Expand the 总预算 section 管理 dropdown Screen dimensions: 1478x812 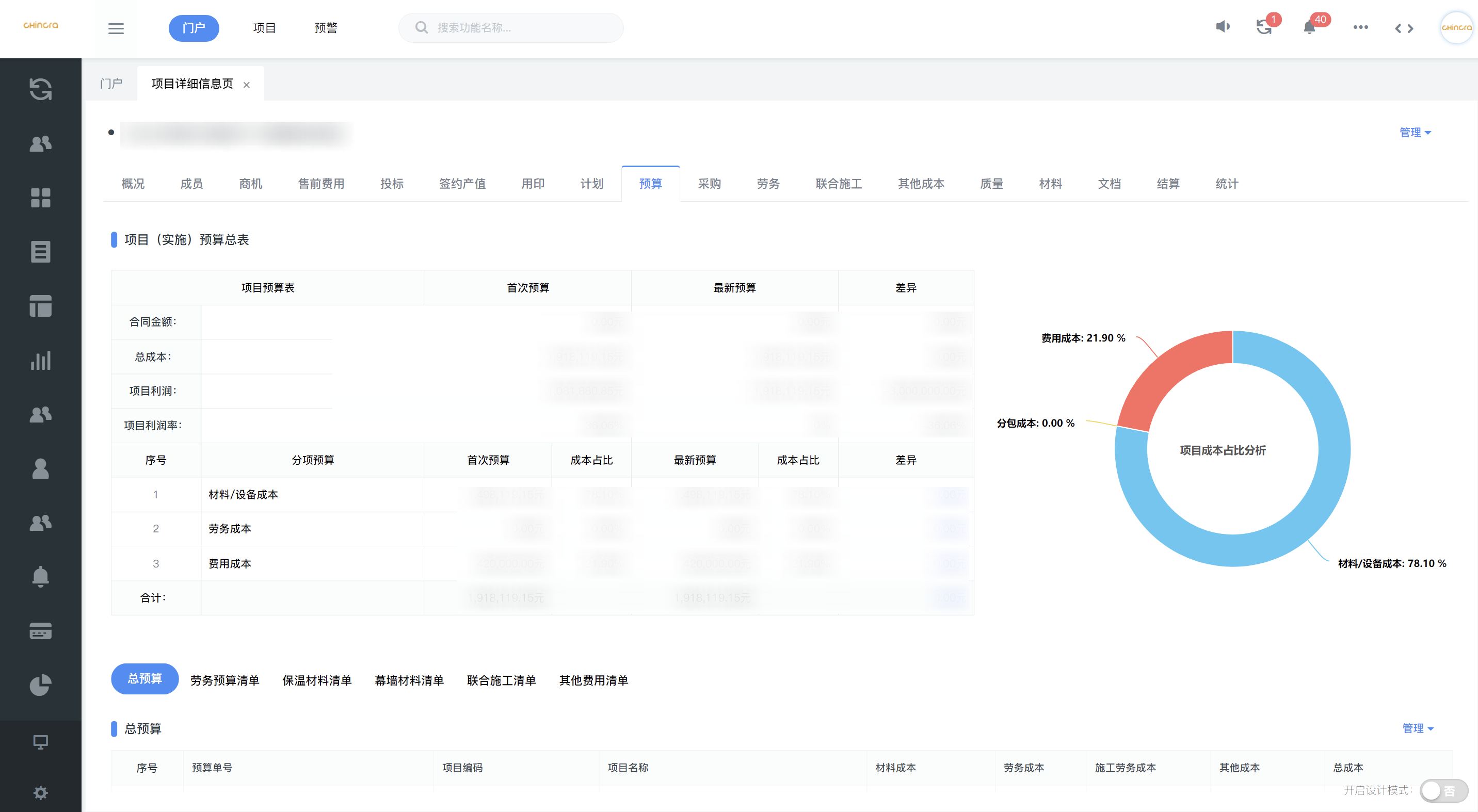point(1418,728)
